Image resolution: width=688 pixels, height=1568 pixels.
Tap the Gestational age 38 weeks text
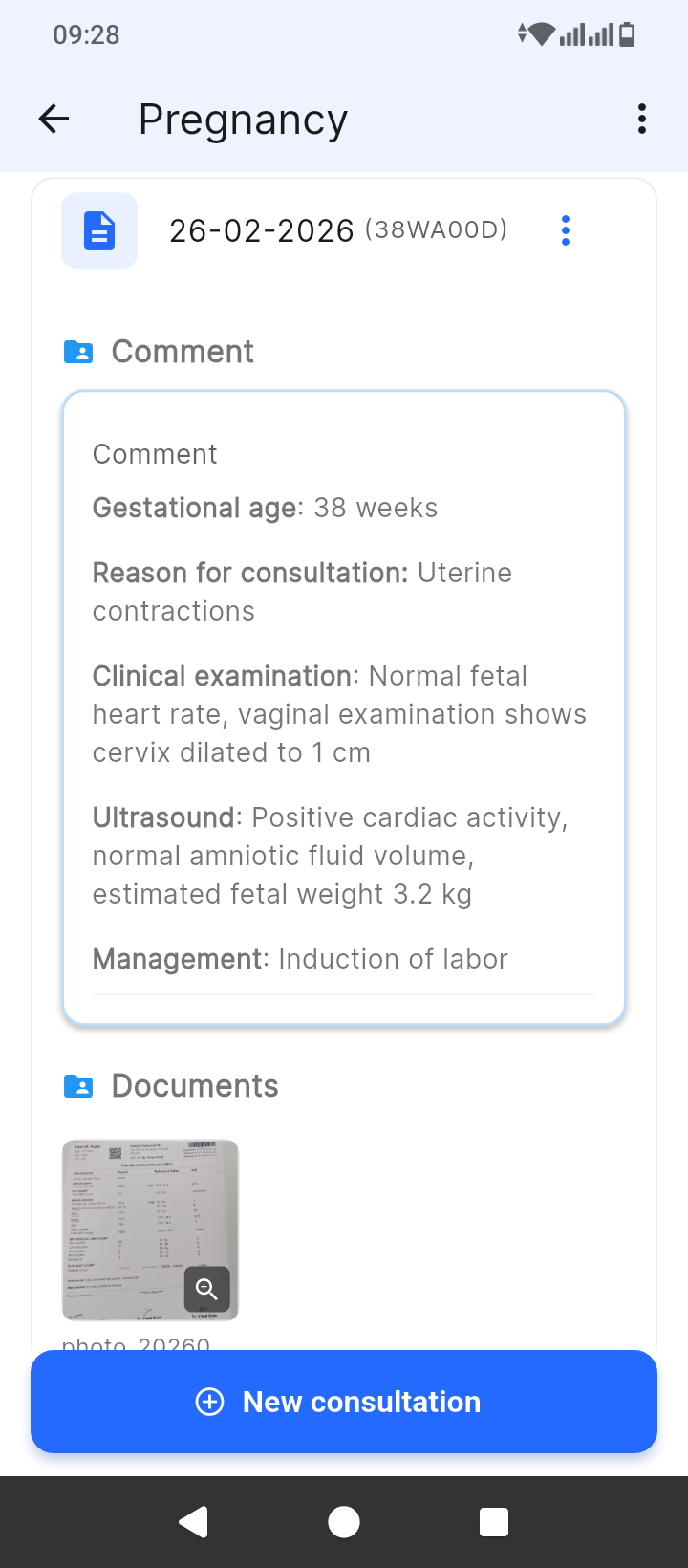point(265,508)
